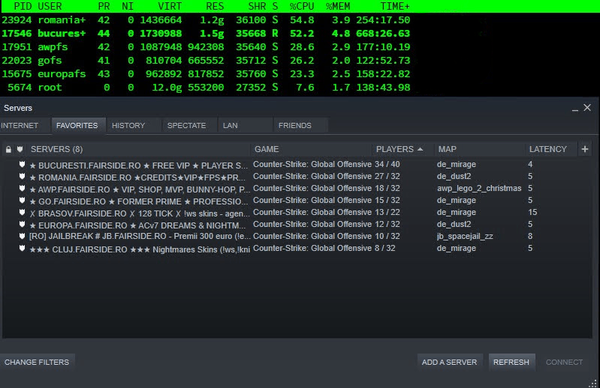Refresh the server list
600x388 pixels.
(x=511, y=362)
